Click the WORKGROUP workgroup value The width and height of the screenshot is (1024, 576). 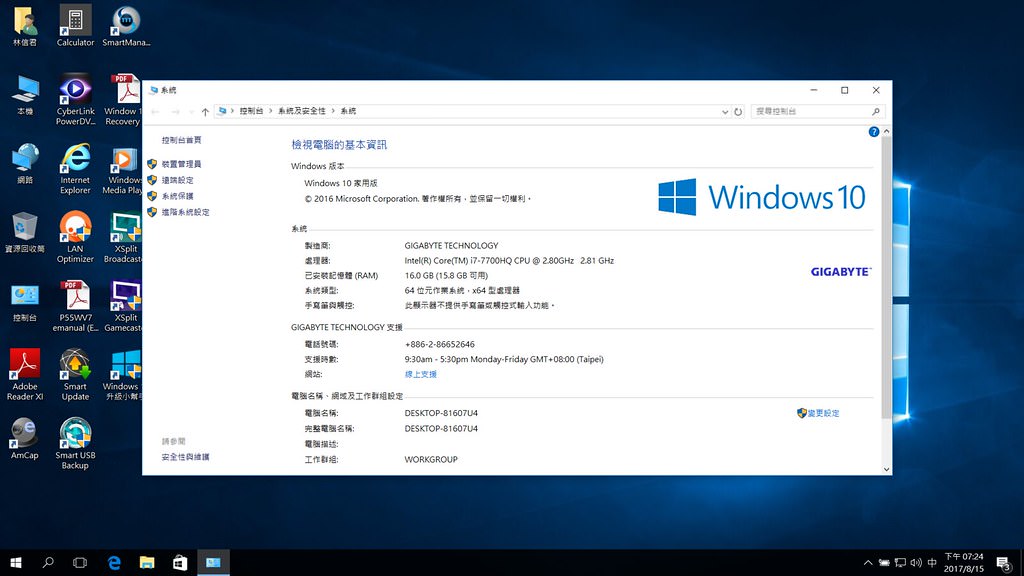click(431, 460)
